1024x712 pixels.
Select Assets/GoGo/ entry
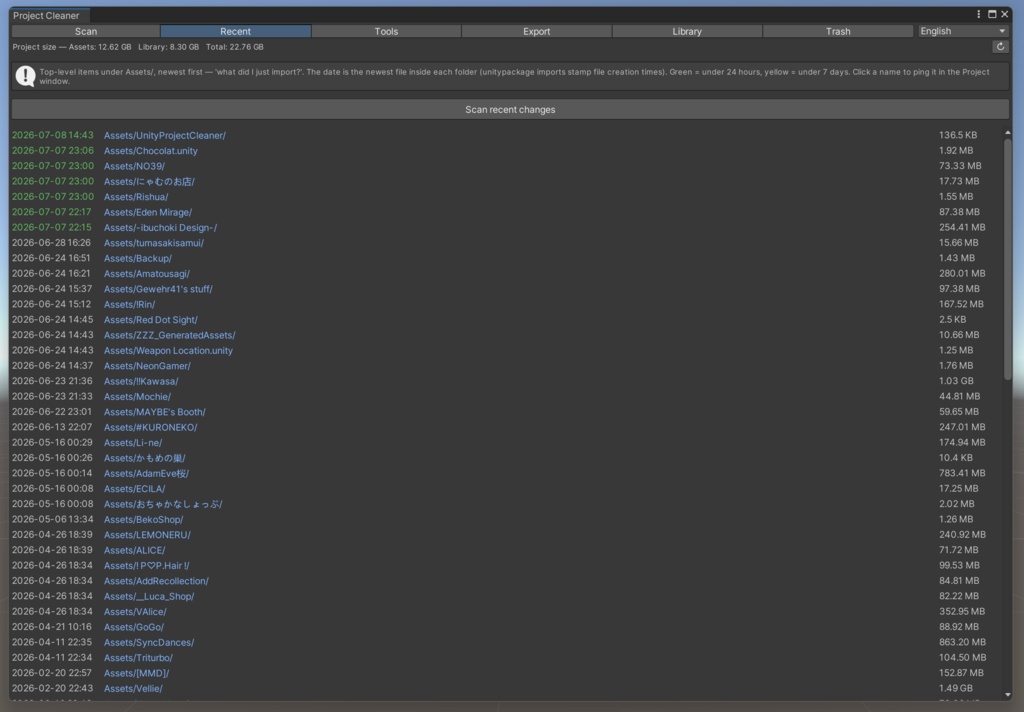[x=133, y=627]
